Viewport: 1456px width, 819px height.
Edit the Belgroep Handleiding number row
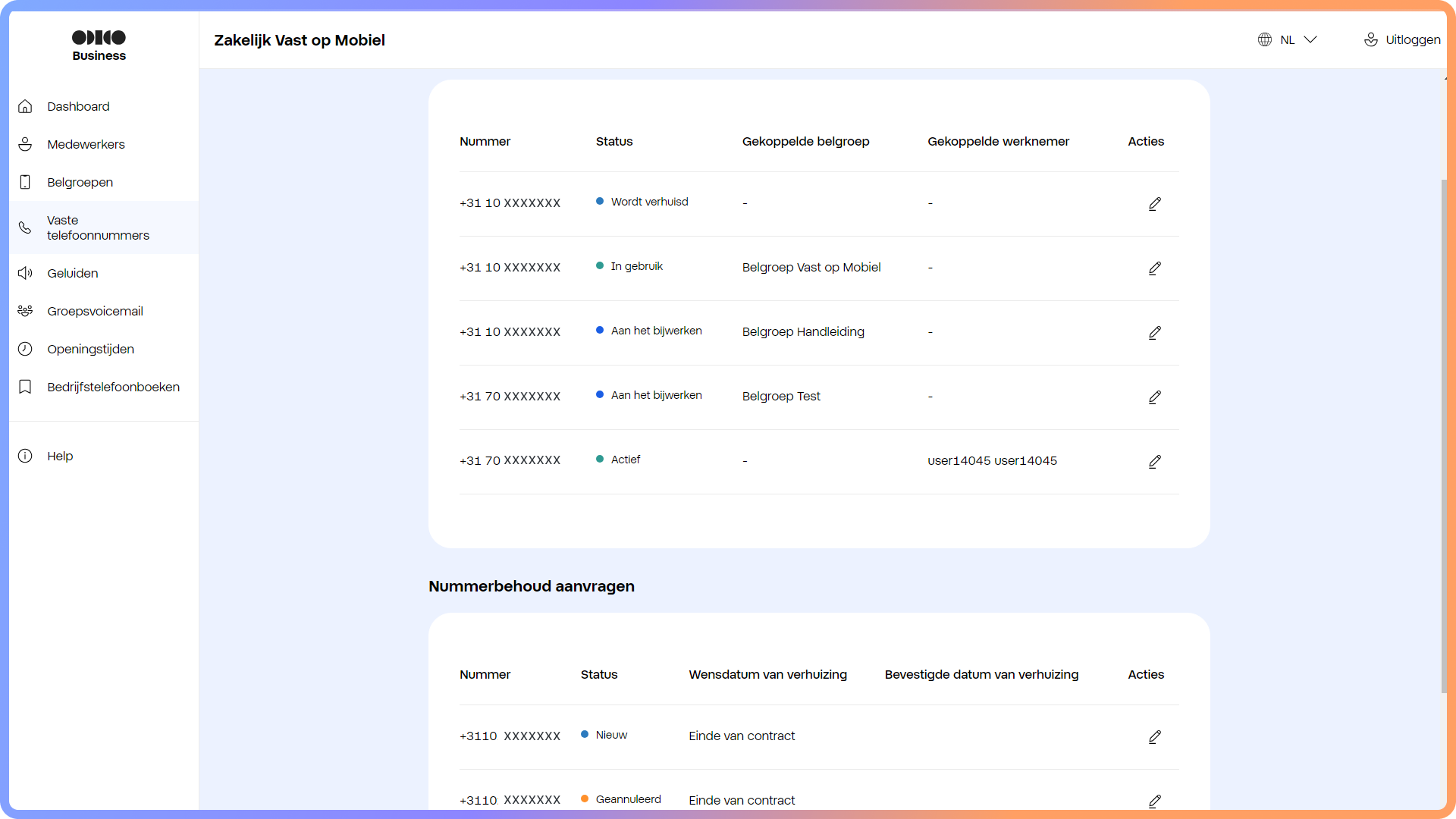(1154, 332)
